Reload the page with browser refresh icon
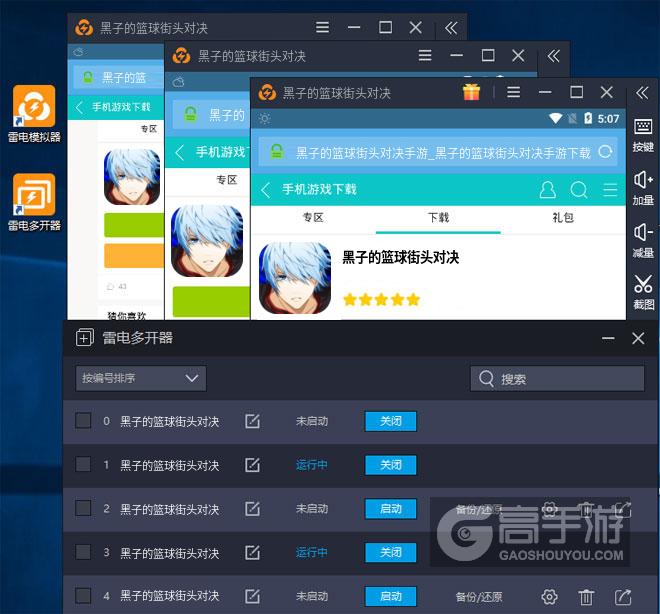The height and width of the screenshot is (614, 660). point(605,152)
